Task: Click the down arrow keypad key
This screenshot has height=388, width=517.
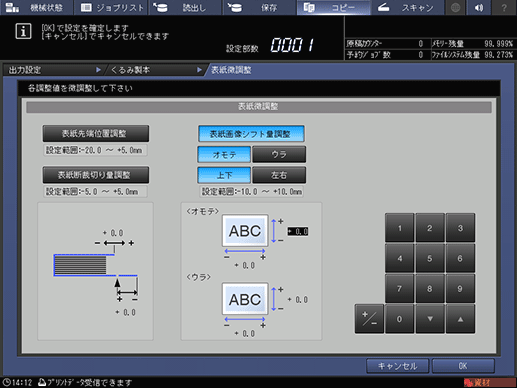Action: click(430, 319)
